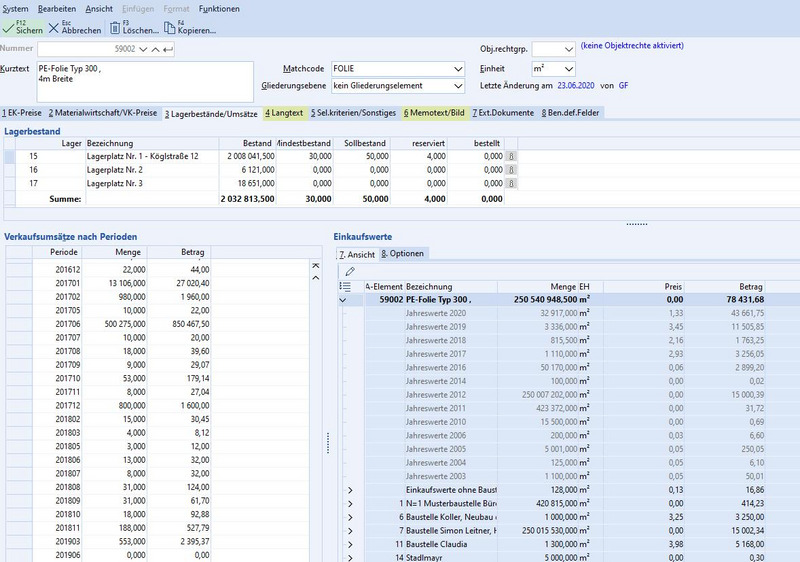Click the enter arrow icon beside Nummer field
The image size is (800, 562).
(168, 49)
